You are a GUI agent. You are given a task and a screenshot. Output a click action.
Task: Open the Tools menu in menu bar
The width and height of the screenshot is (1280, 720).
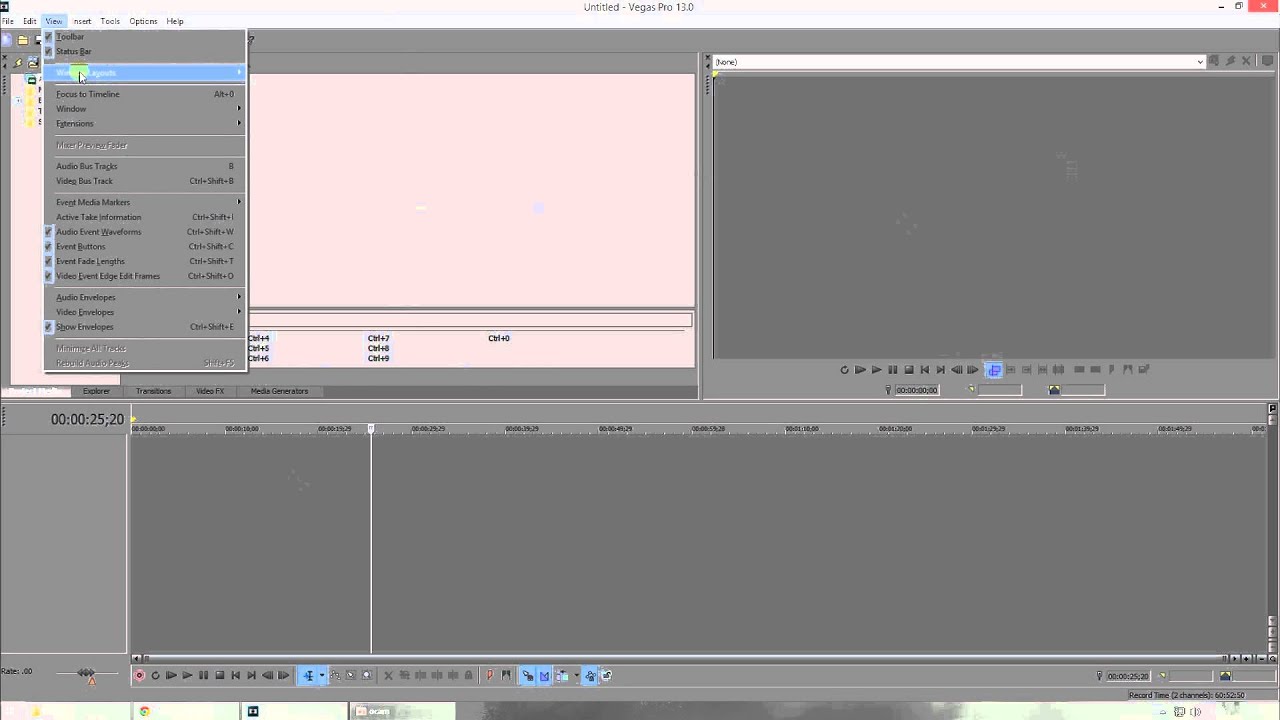click(x=110, y=21)
